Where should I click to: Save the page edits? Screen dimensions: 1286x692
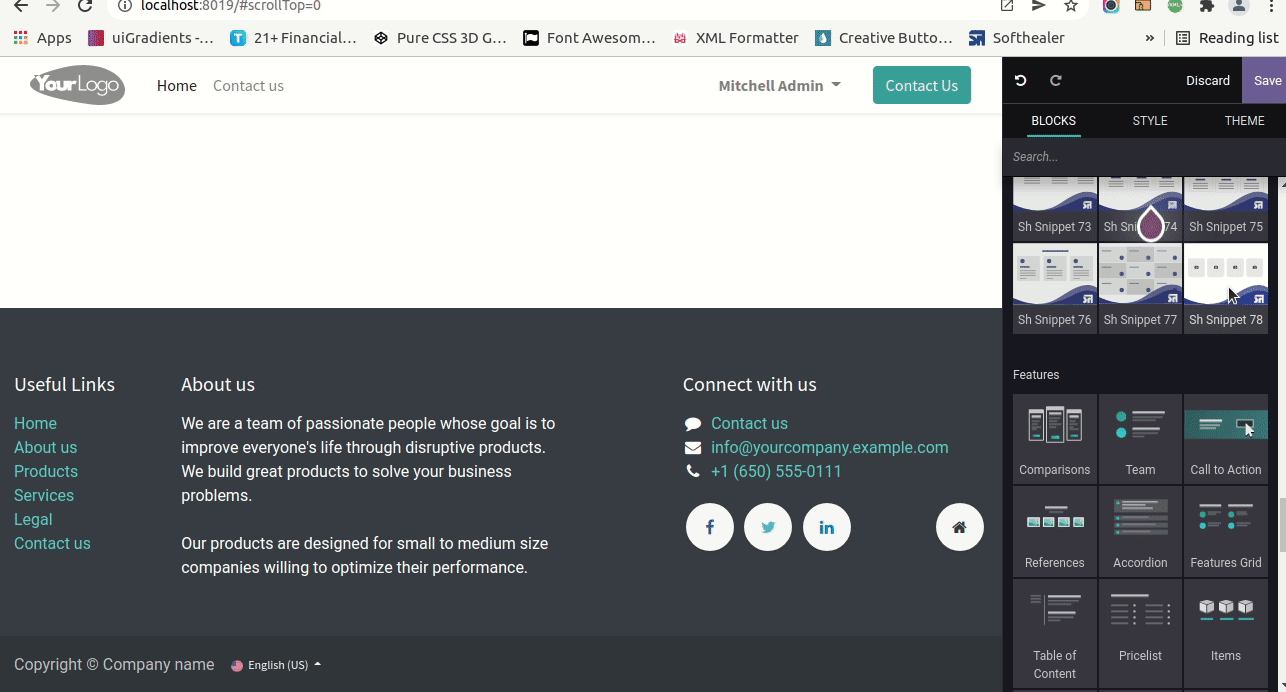pyautogui.click(x=1266, y=81)
